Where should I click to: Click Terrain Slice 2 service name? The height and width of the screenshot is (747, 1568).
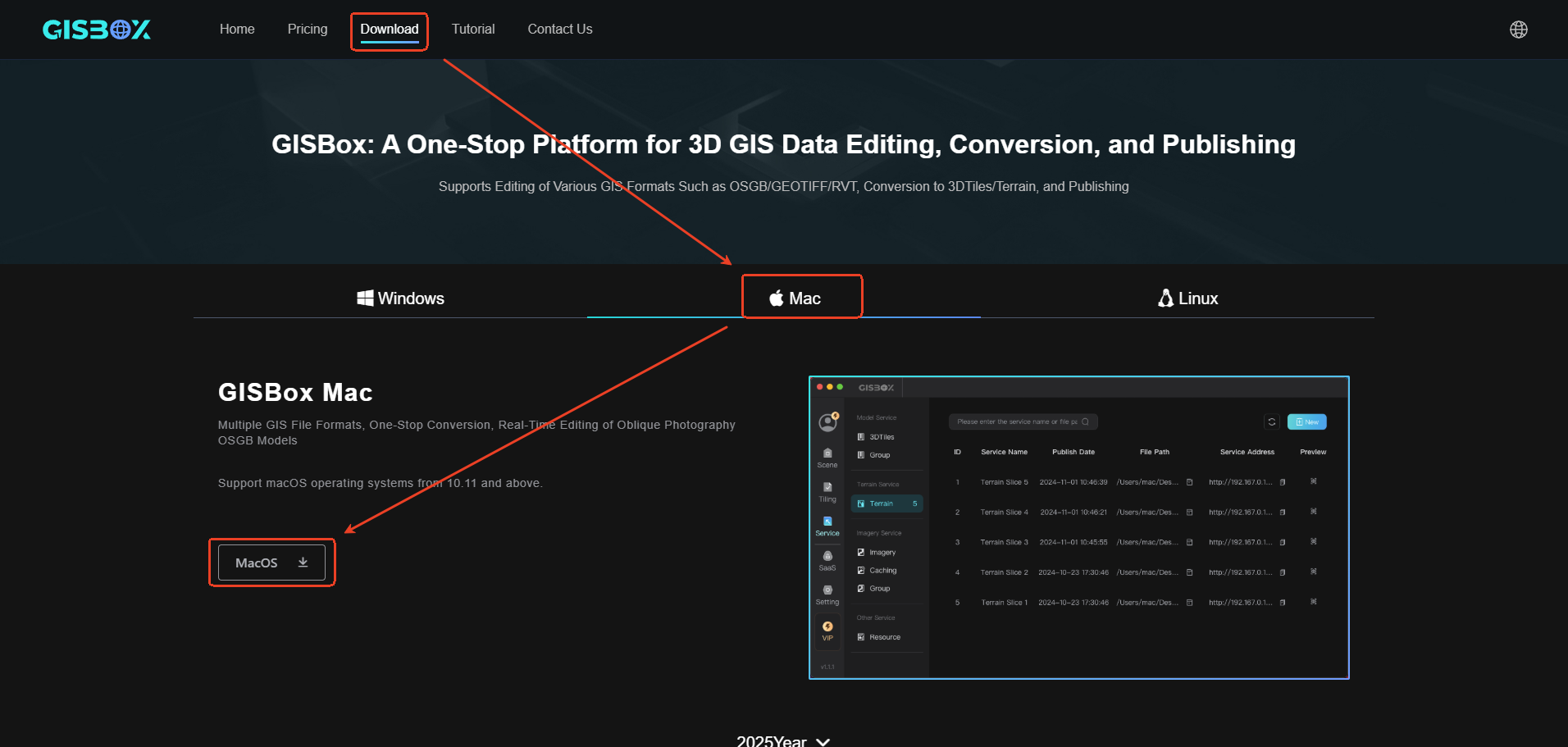(1004, 572)
